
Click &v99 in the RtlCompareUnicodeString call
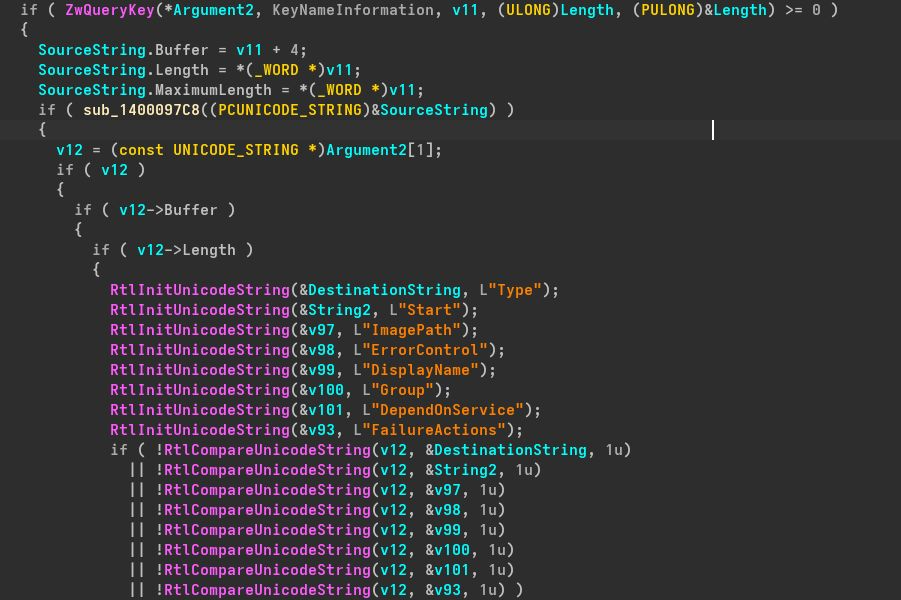[442, 530]
